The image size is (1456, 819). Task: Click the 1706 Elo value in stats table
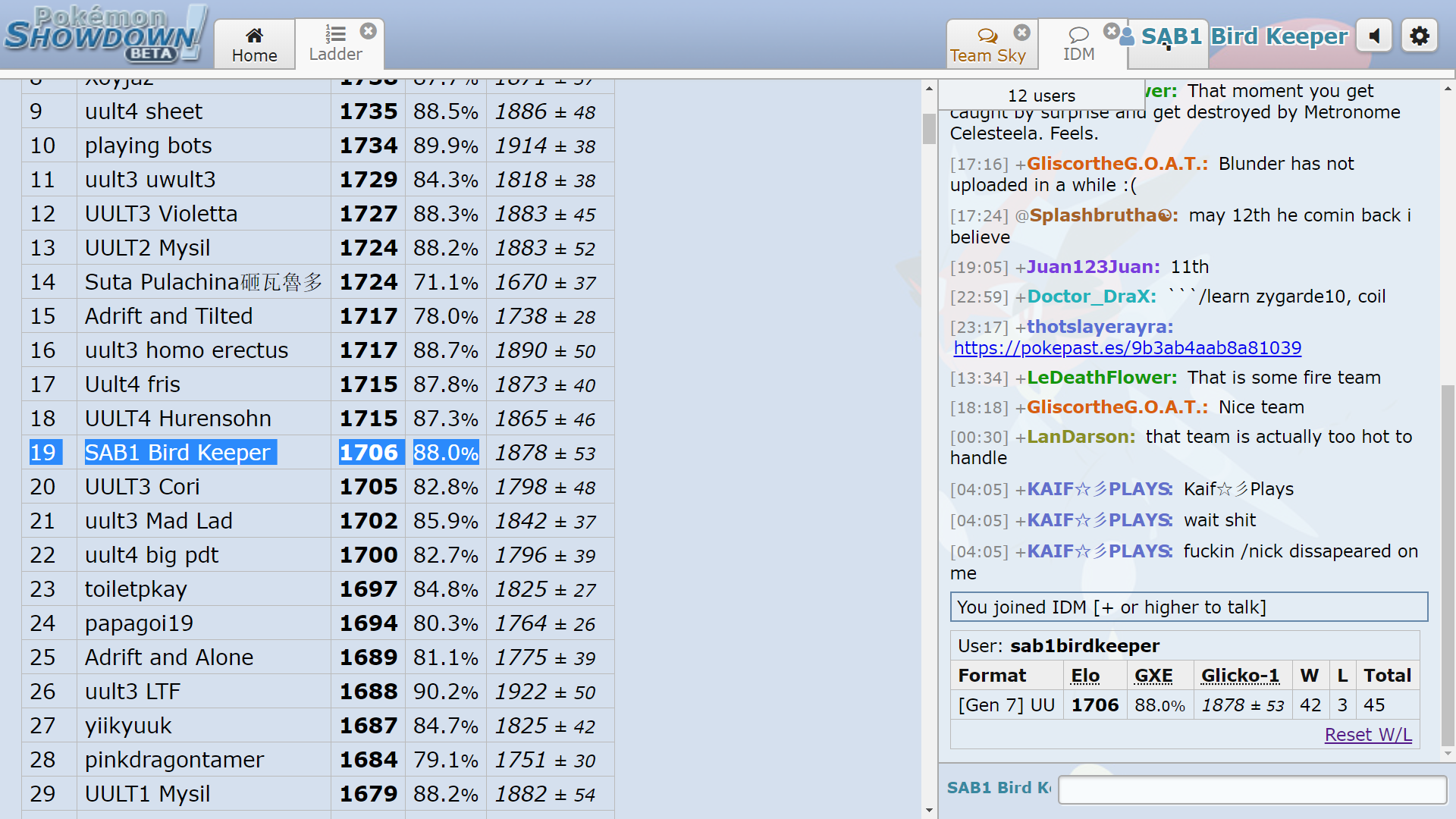click(x=1095, y=705)
